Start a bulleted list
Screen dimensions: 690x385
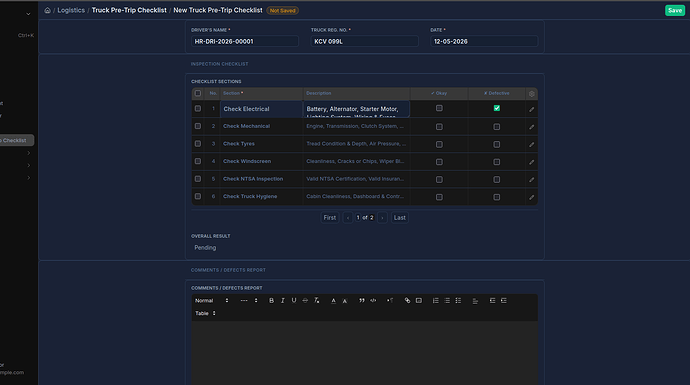coord(447,301)
